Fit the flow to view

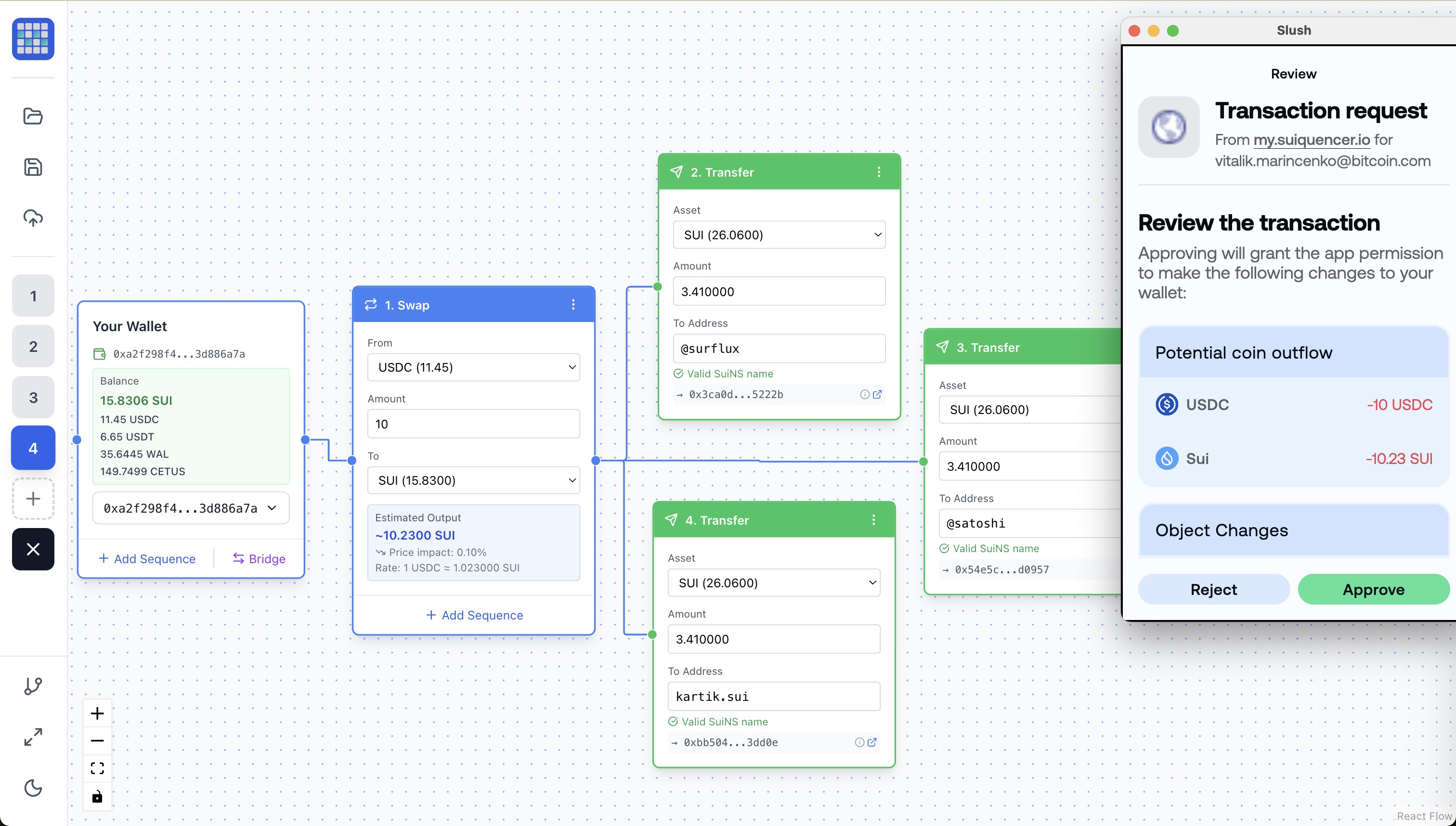point(97,768)
